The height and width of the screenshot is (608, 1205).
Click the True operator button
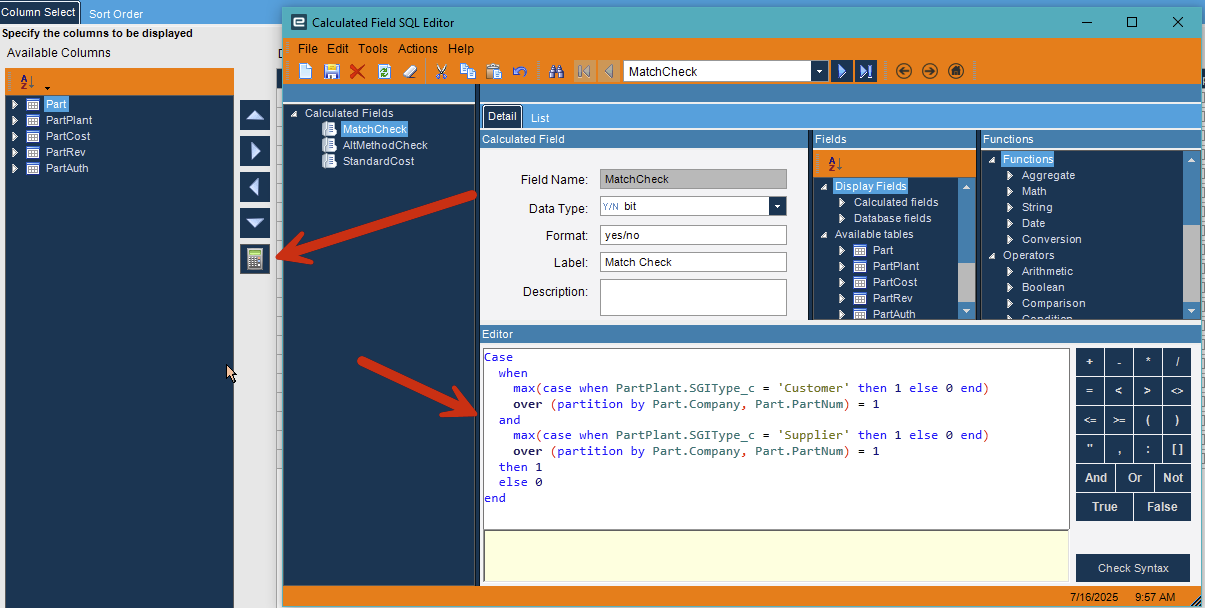click(1104, 507)
